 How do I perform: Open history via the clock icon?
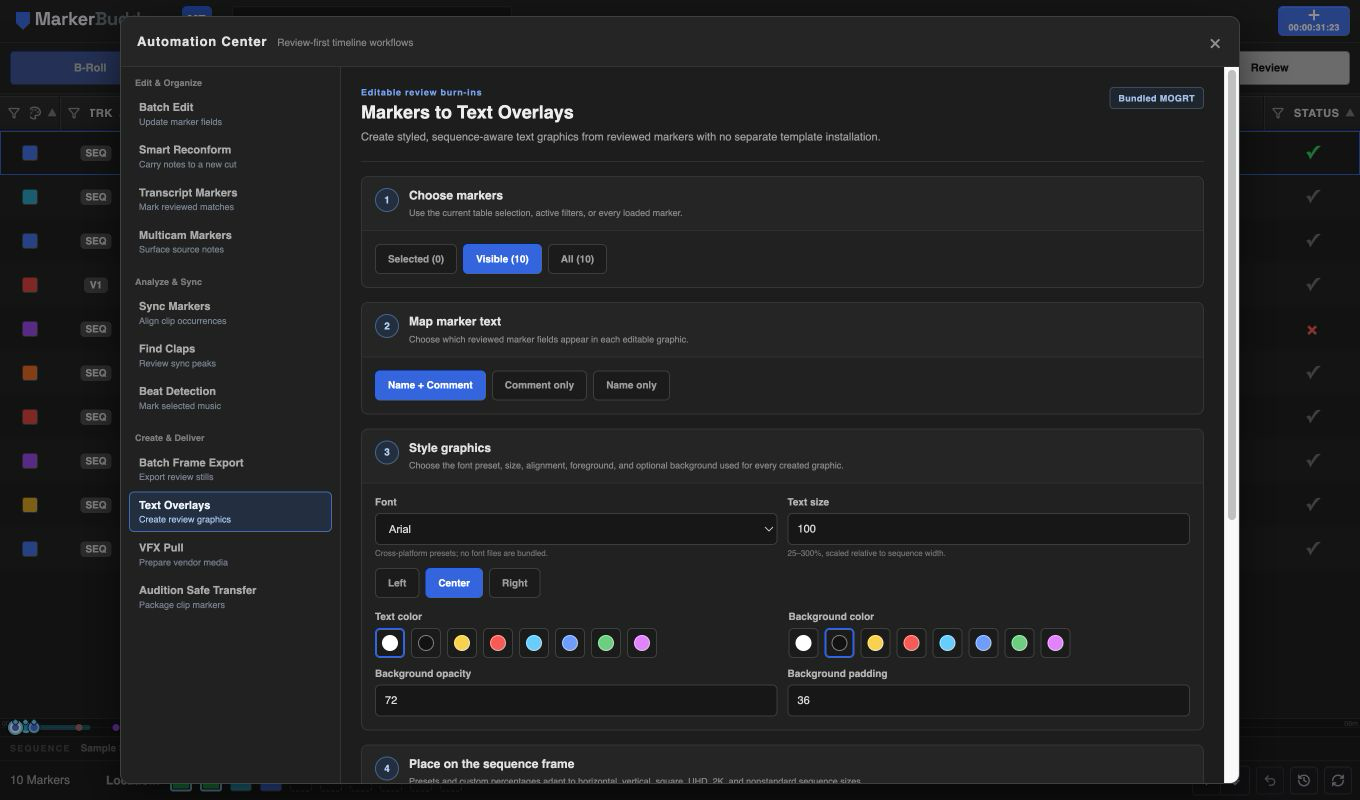(1304, 780)
